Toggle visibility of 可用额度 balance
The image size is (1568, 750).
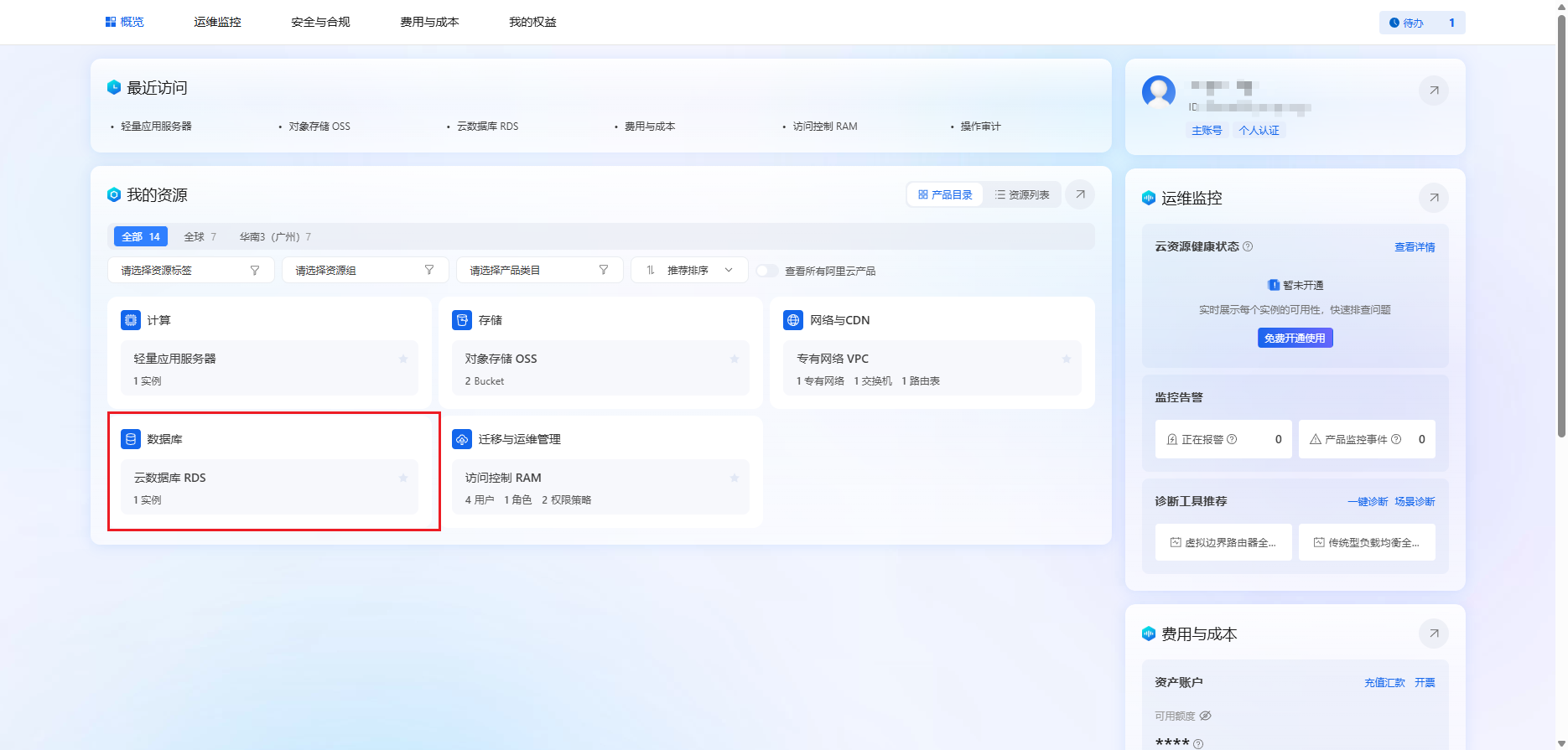pyautogui.click(x=1205, y=716)
